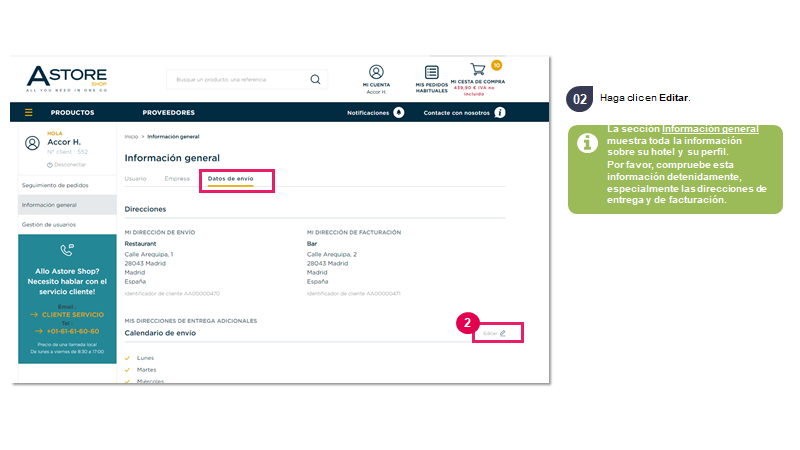Click the cart item count badge
Viewport: 800px width, 450px height.
496,65
